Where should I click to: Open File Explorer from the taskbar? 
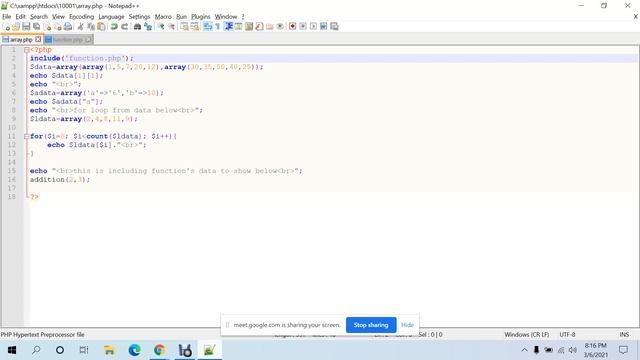point(109,350)
